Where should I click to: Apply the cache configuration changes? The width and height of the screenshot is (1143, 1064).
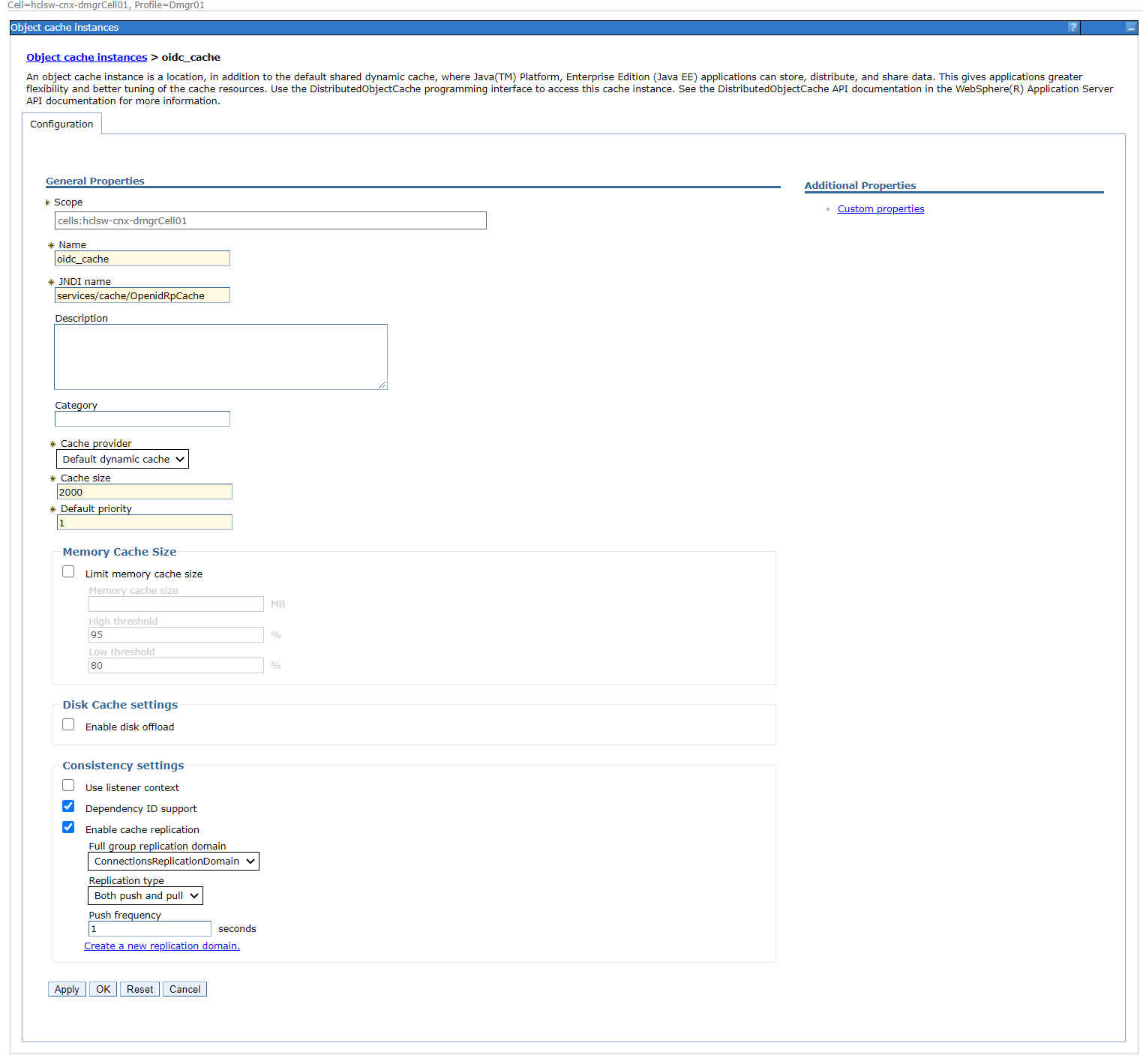(66, 988)
